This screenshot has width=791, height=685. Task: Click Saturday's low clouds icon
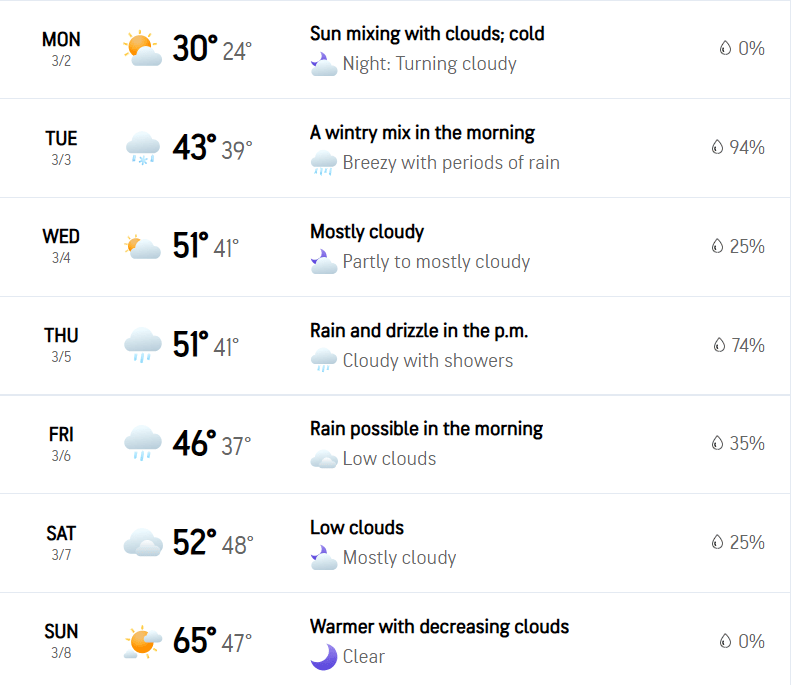pyautogui.click(x=143, y=542)
